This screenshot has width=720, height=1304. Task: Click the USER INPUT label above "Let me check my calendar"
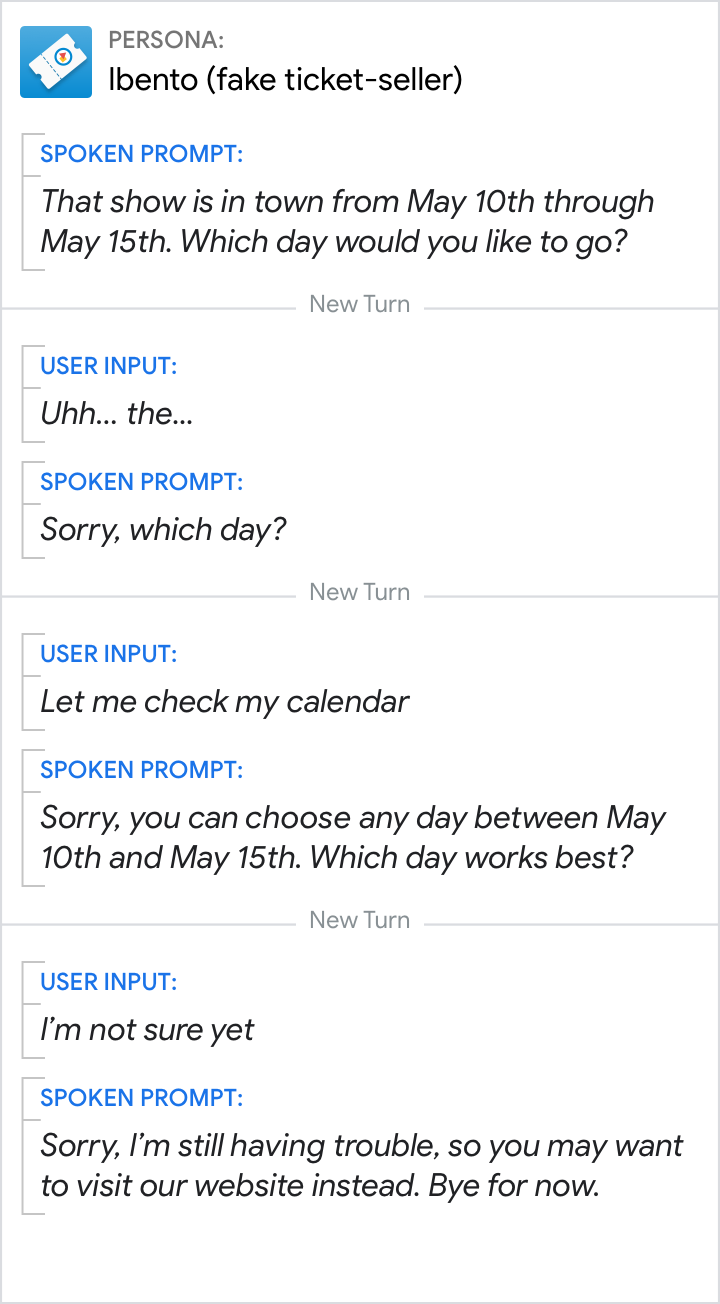(108, 654)
